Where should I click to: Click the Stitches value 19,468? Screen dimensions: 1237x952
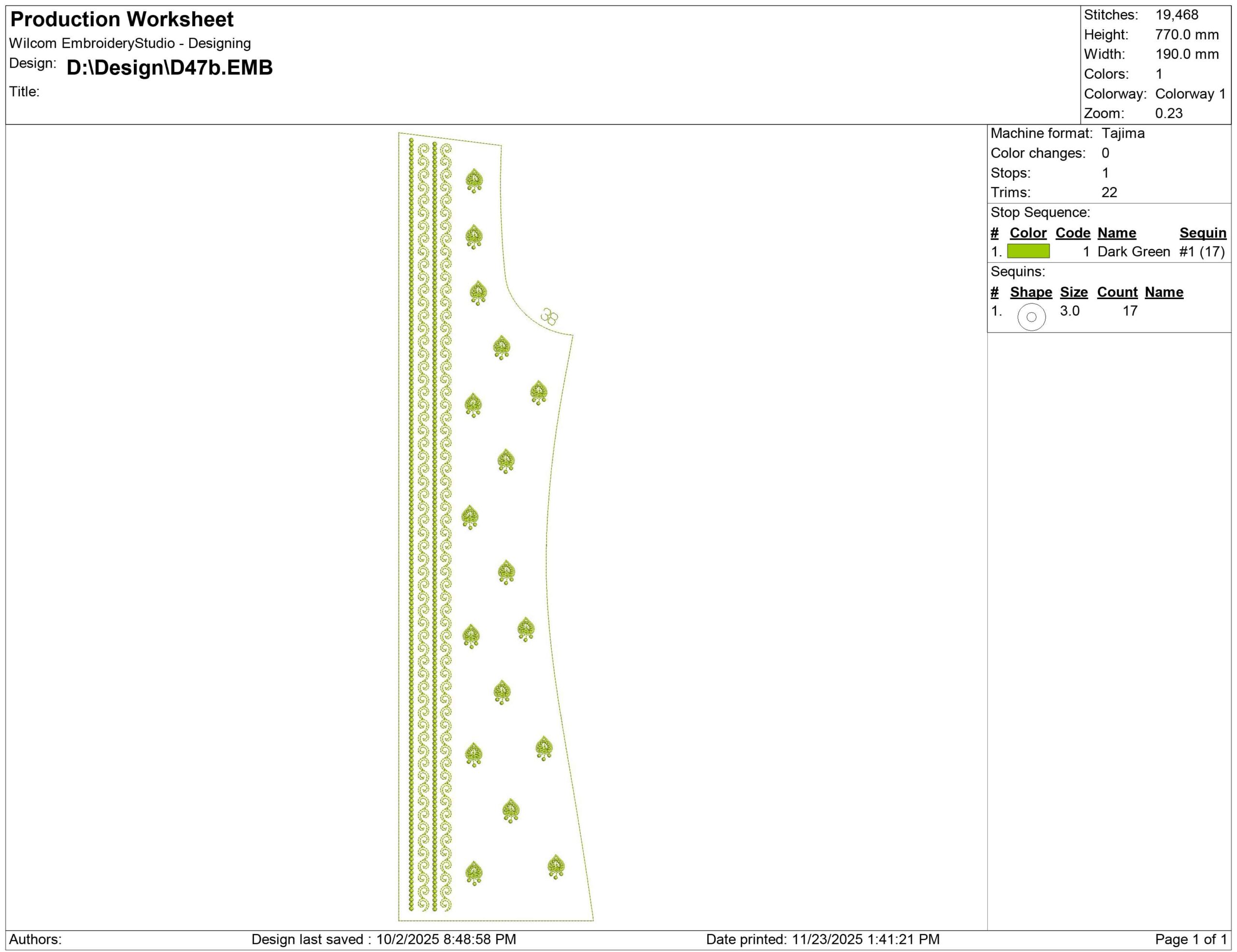[x=1177, y=15]
